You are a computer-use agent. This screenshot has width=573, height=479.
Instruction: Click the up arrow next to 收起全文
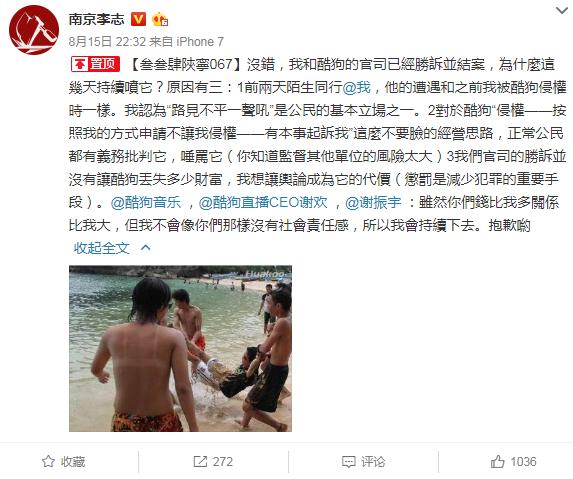[x=145, y=248]
